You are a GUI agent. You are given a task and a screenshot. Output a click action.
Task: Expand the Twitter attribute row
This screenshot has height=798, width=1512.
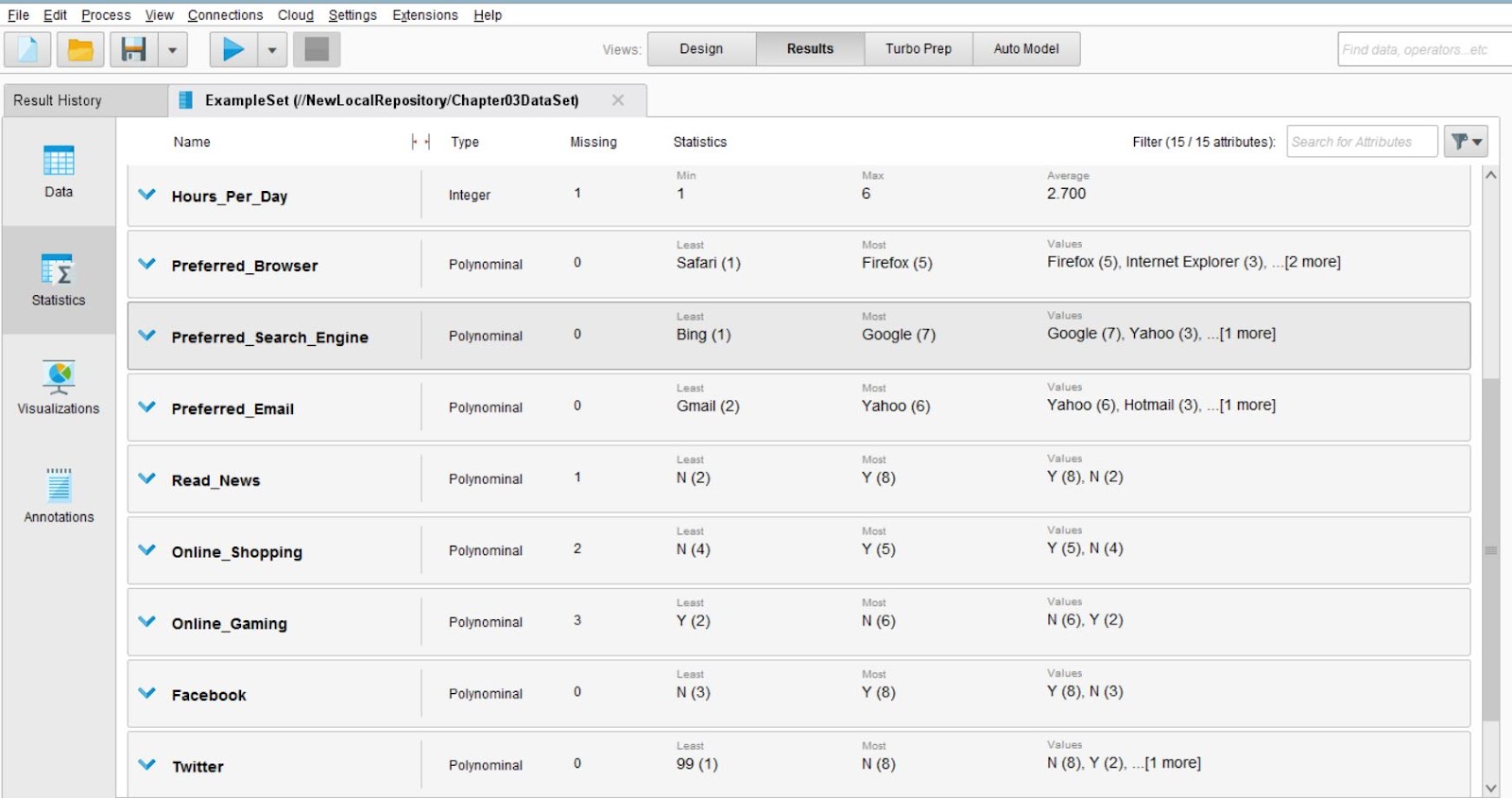coord(146,765)
